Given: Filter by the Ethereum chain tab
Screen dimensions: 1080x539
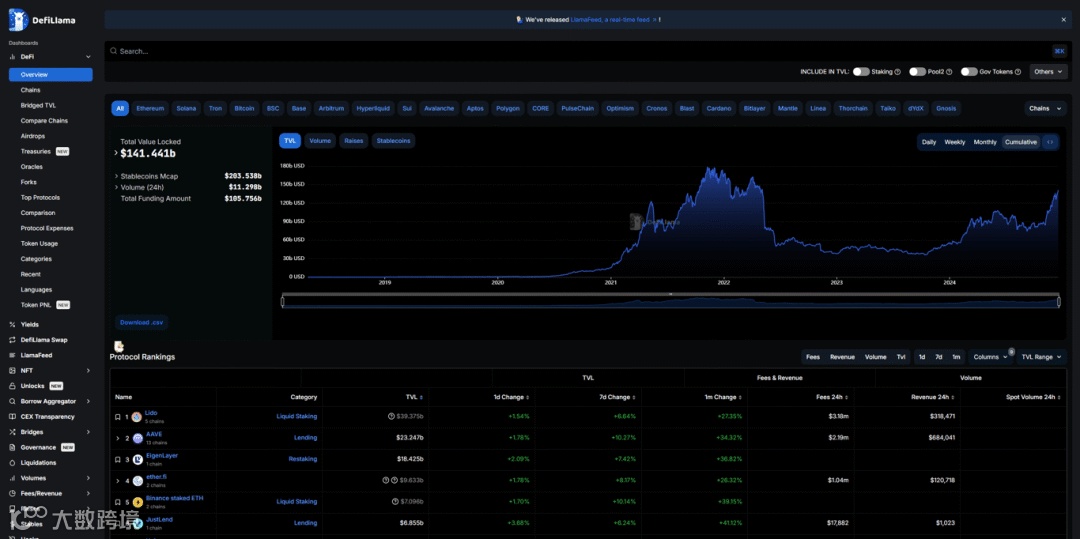Looking at the screenshot, I should [x=150, y=108].
